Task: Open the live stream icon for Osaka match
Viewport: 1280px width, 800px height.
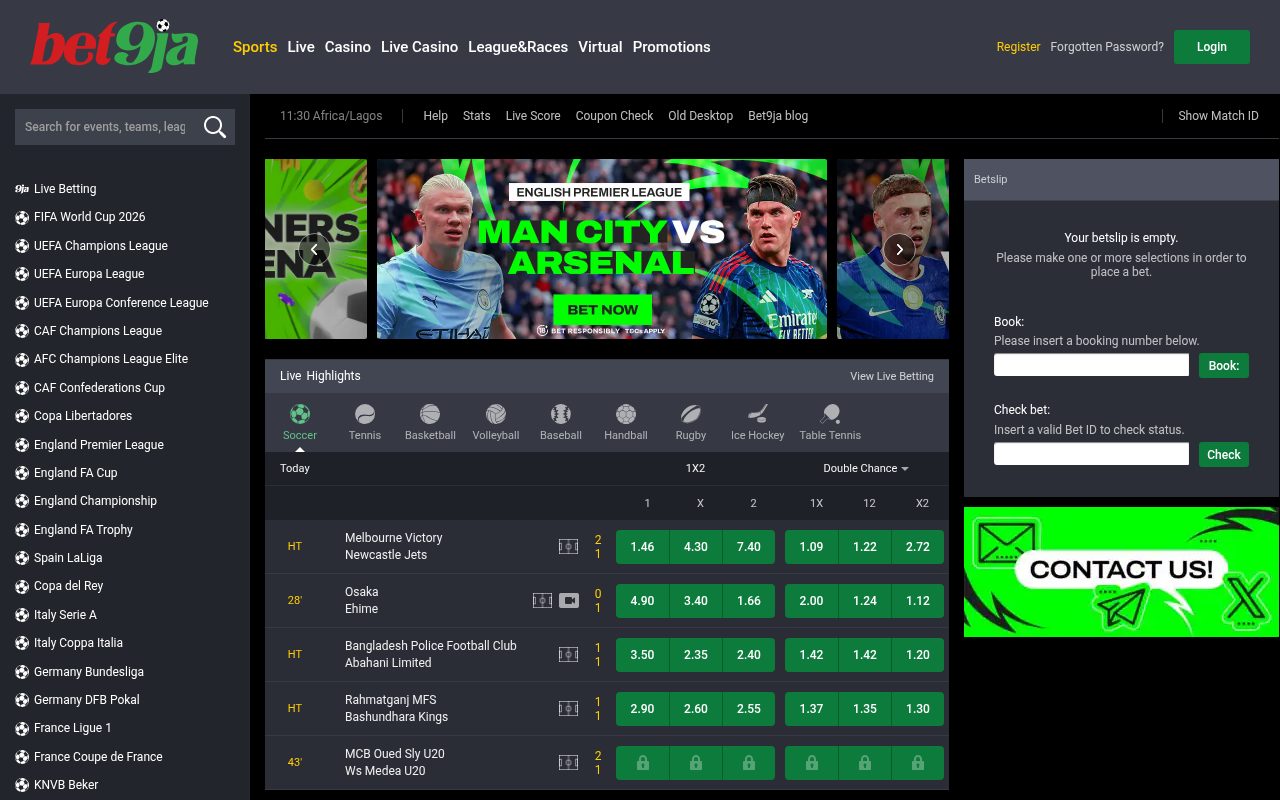Action: tap(568, 600)
